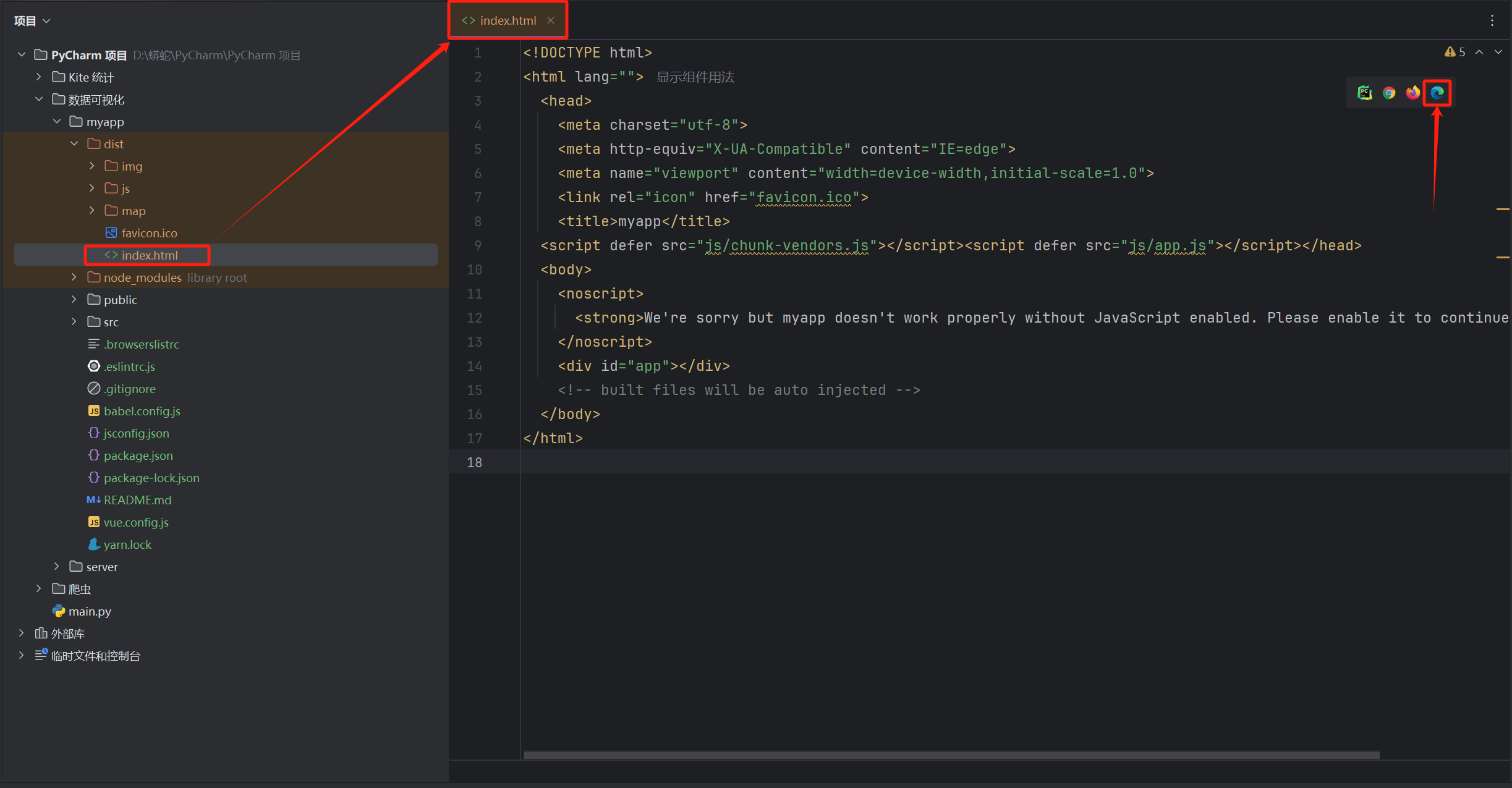
Task: Collapse the dist folder
Action: point(74,144)
